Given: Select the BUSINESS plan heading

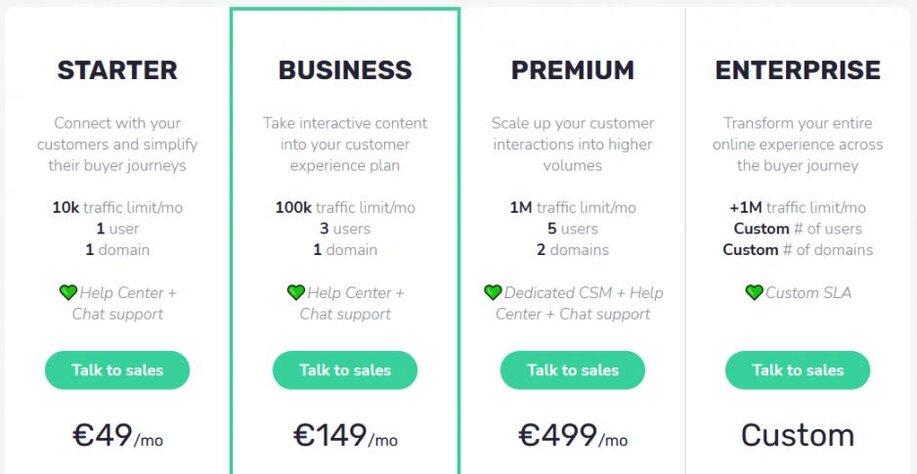Looking at the screenshot, I should 345,70.
